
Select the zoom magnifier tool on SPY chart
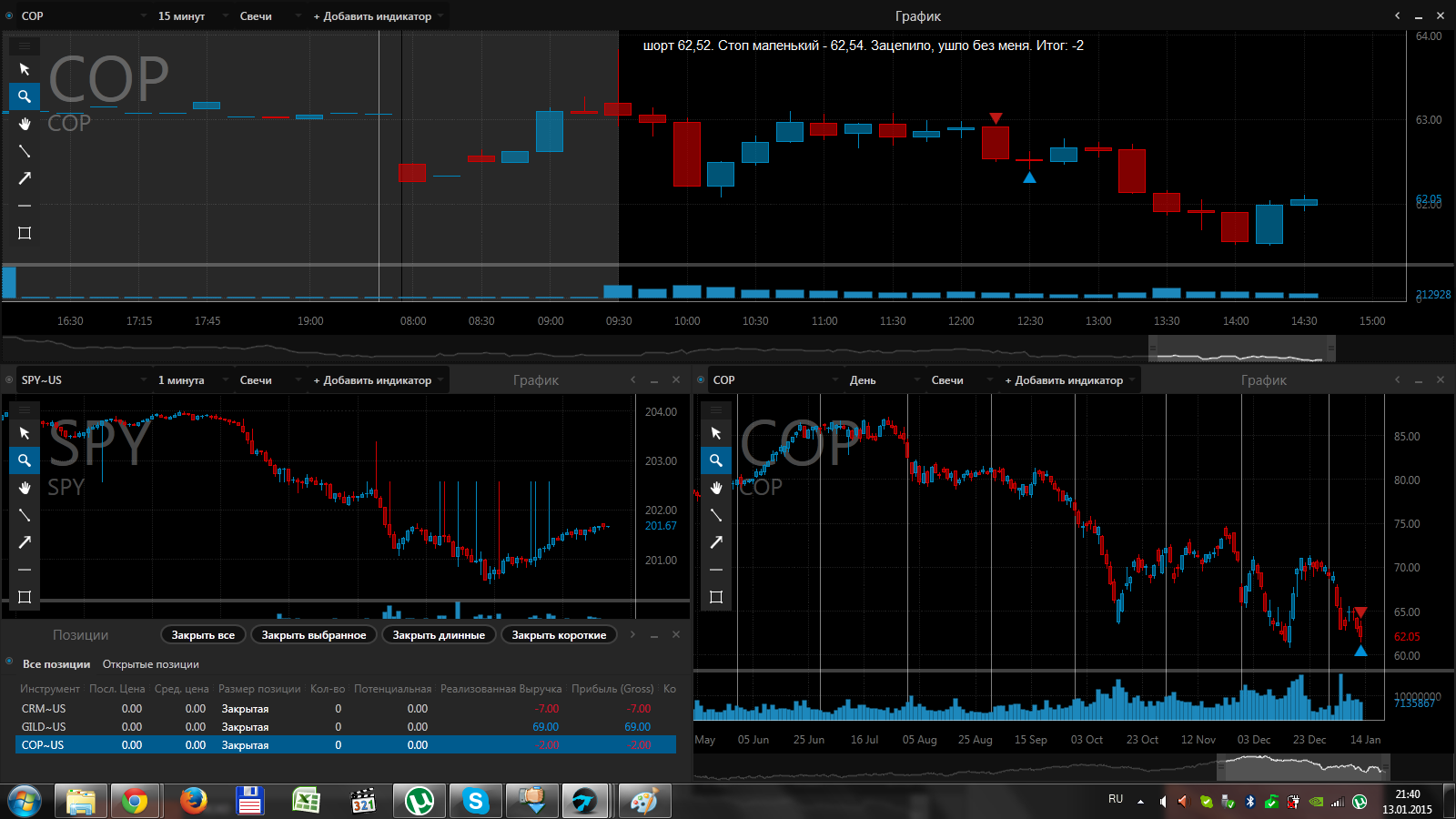click(25, 460)
